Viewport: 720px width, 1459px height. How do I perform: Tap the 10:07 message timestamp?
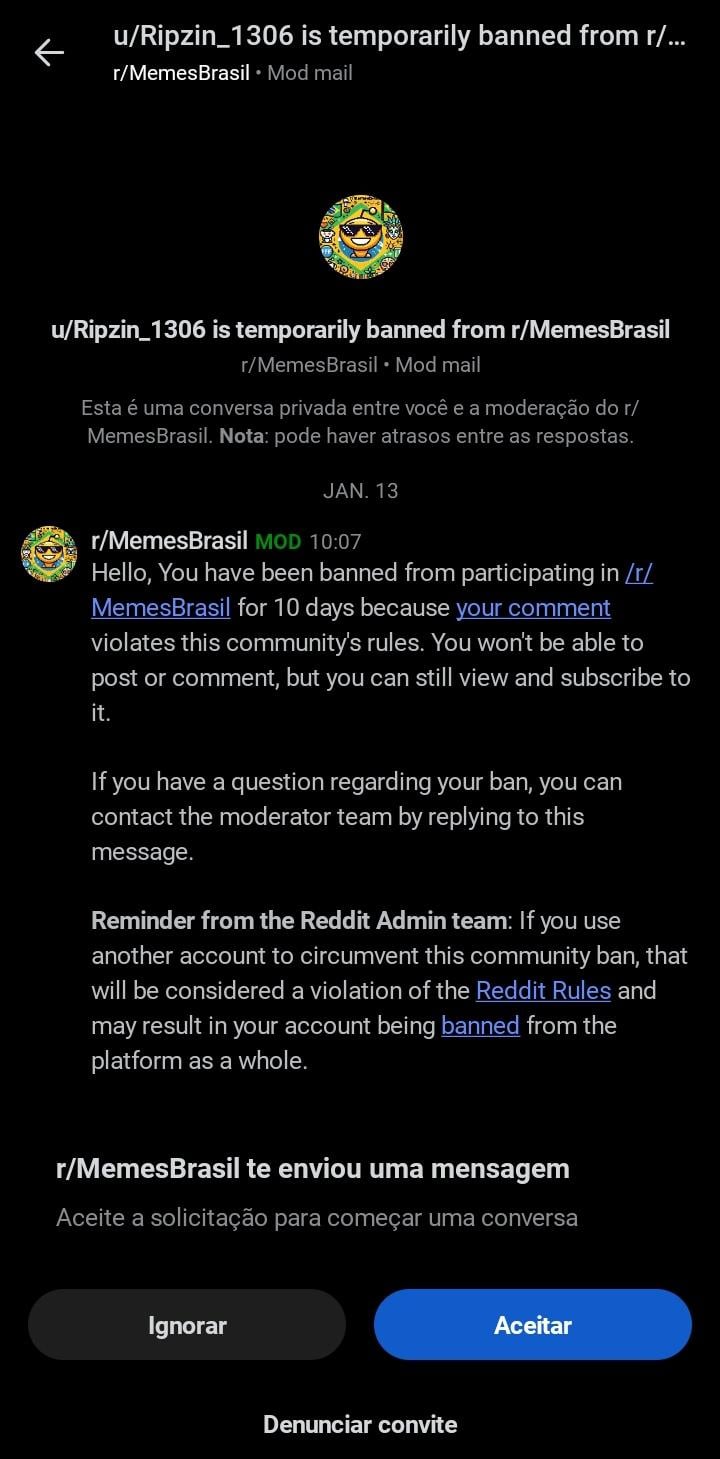point(335,542)
